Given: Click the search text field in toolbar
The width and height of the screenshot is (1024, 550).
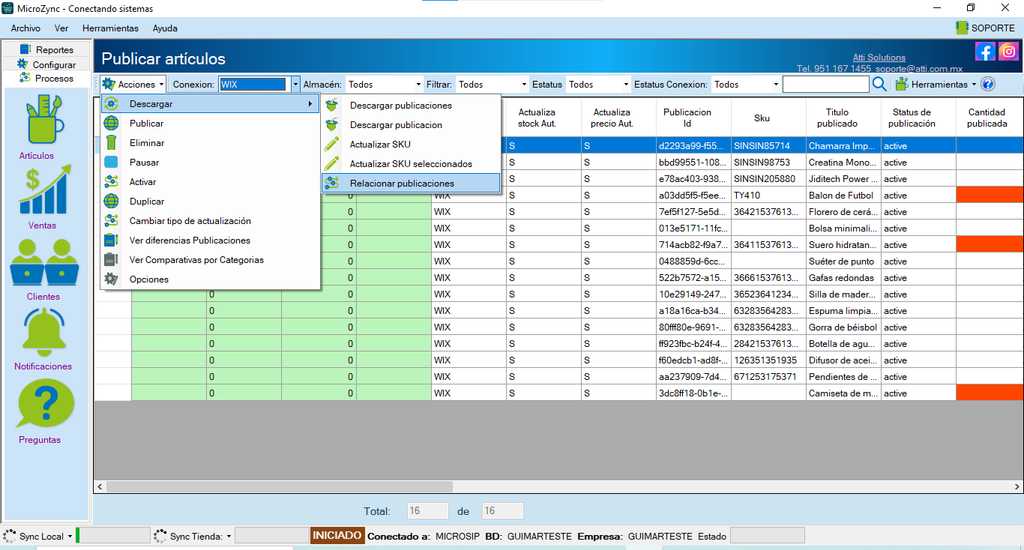Looking at the screenshot, I should 826,84.
